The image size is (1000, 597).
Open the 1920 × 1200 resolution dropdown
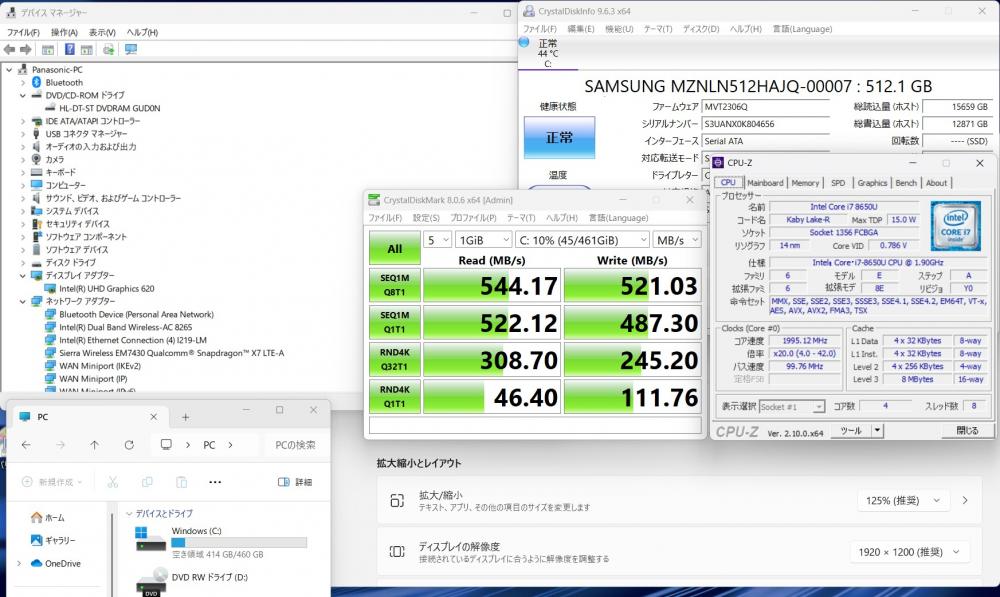coord(908,552)
